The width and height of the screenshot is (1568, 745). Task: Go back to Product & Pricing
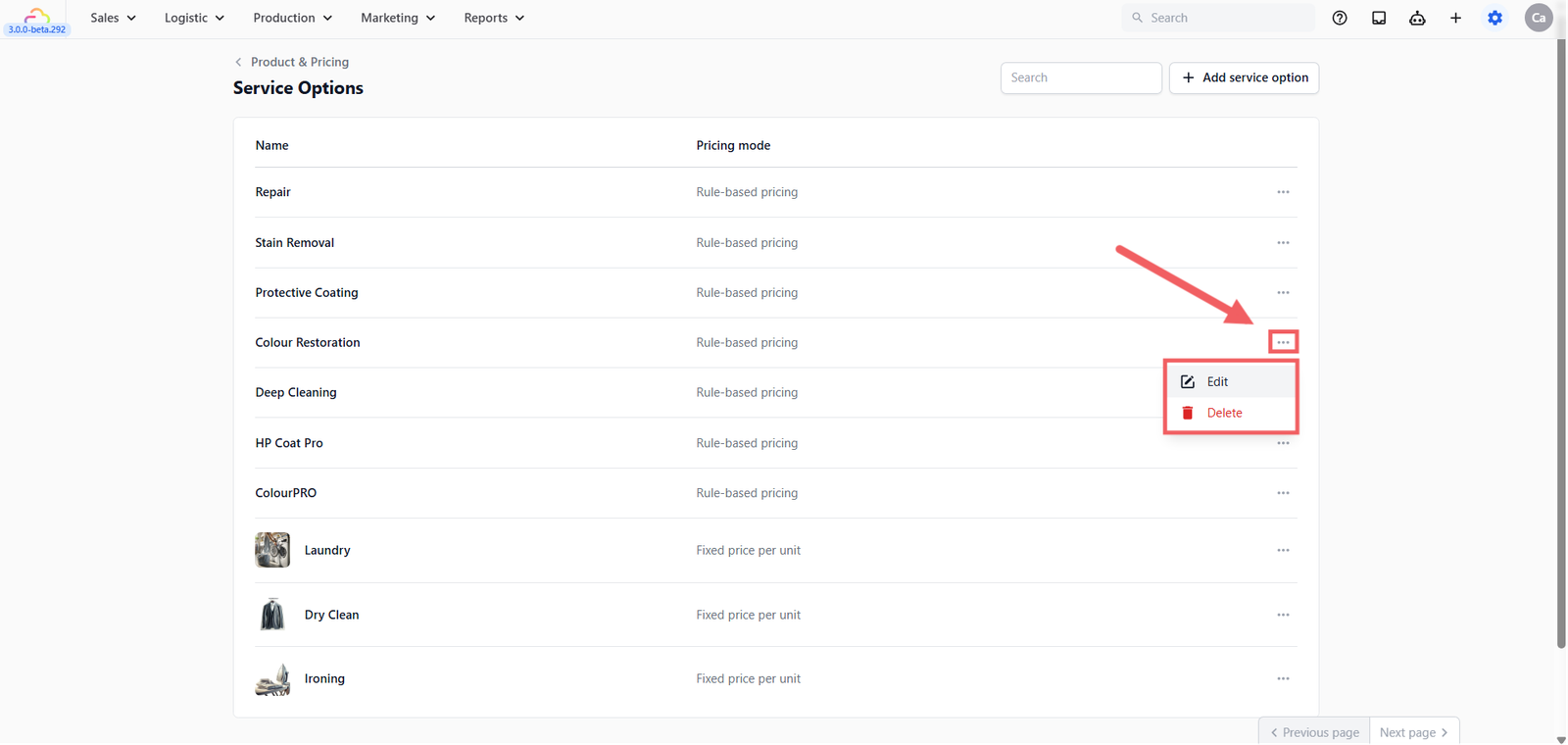click(x=291, y=62)
